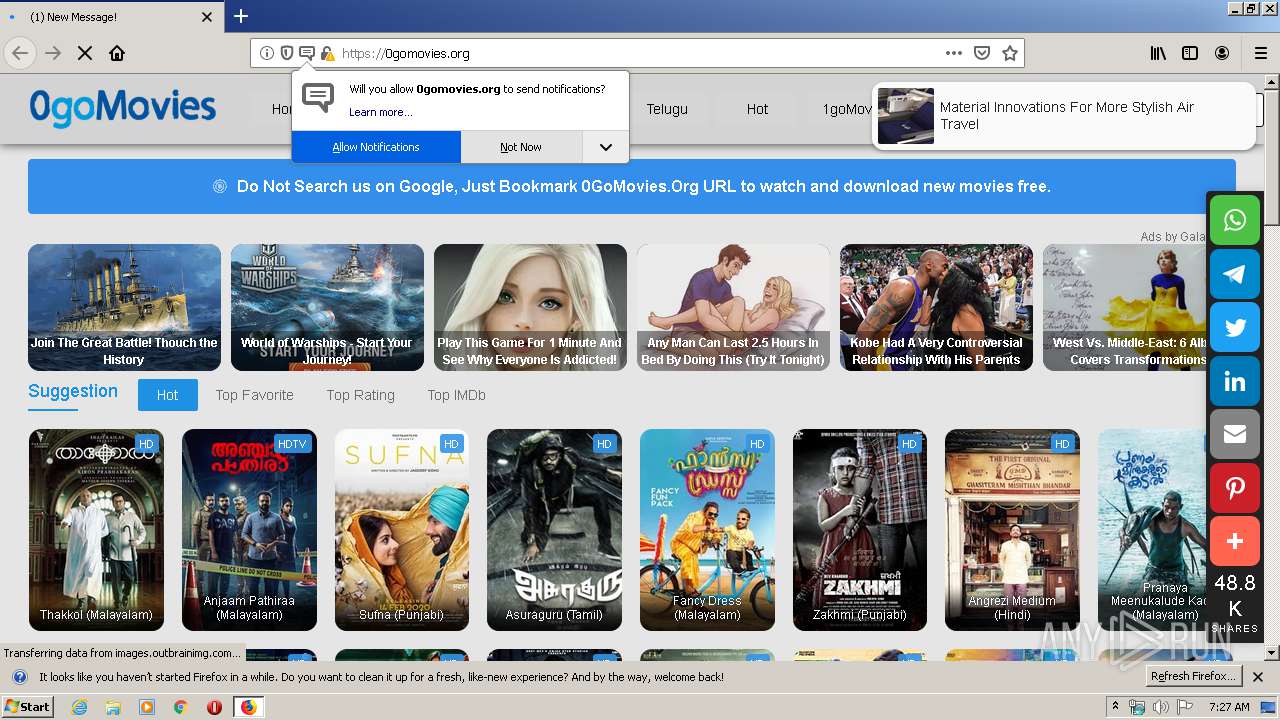Open Angrezi Medium (Hindi) movie poster
Viewport: 1280px width, 720px height.
(x=1012, y=530)
